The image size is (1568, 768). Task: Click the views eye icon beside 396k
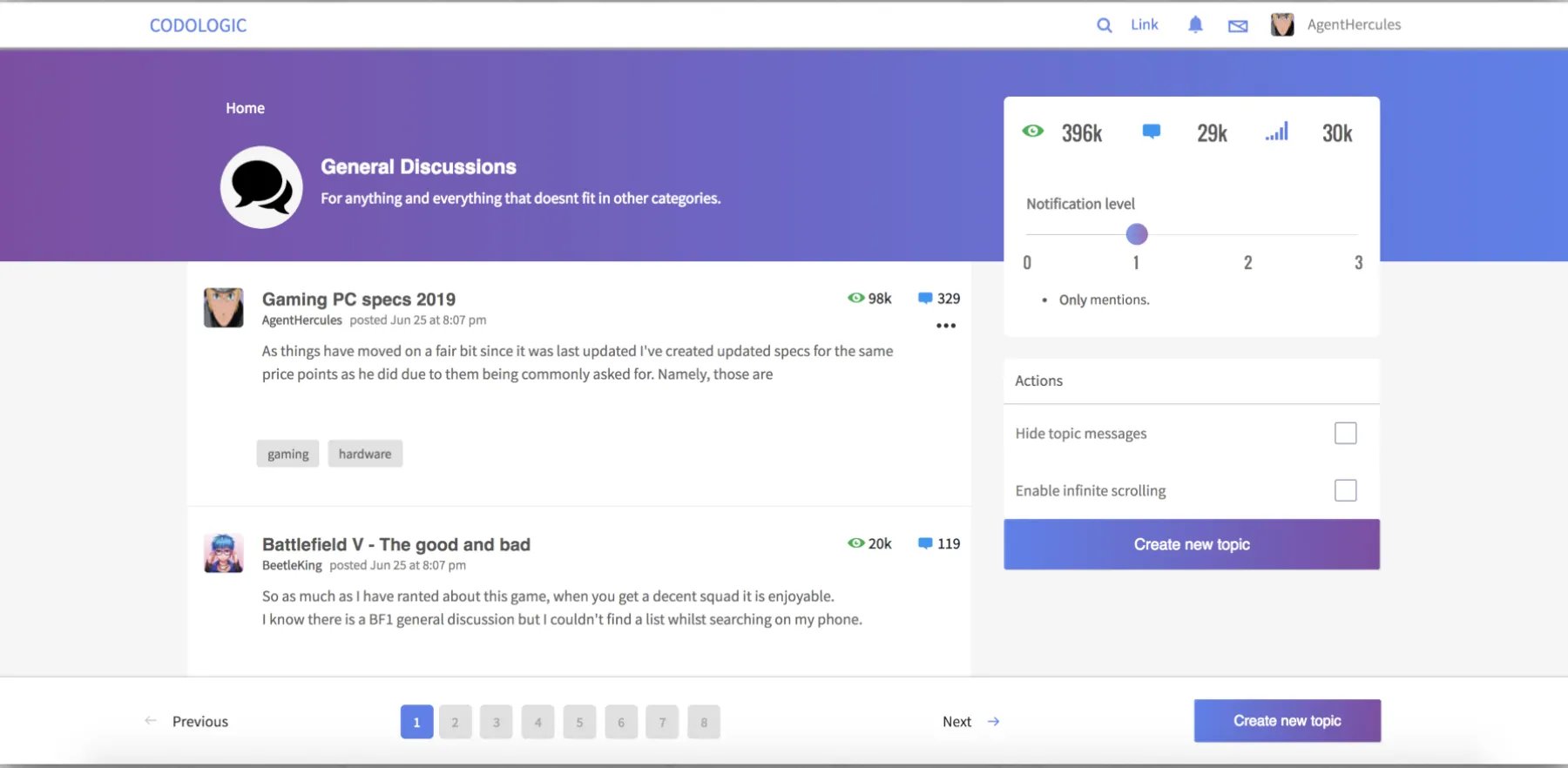1032,131
